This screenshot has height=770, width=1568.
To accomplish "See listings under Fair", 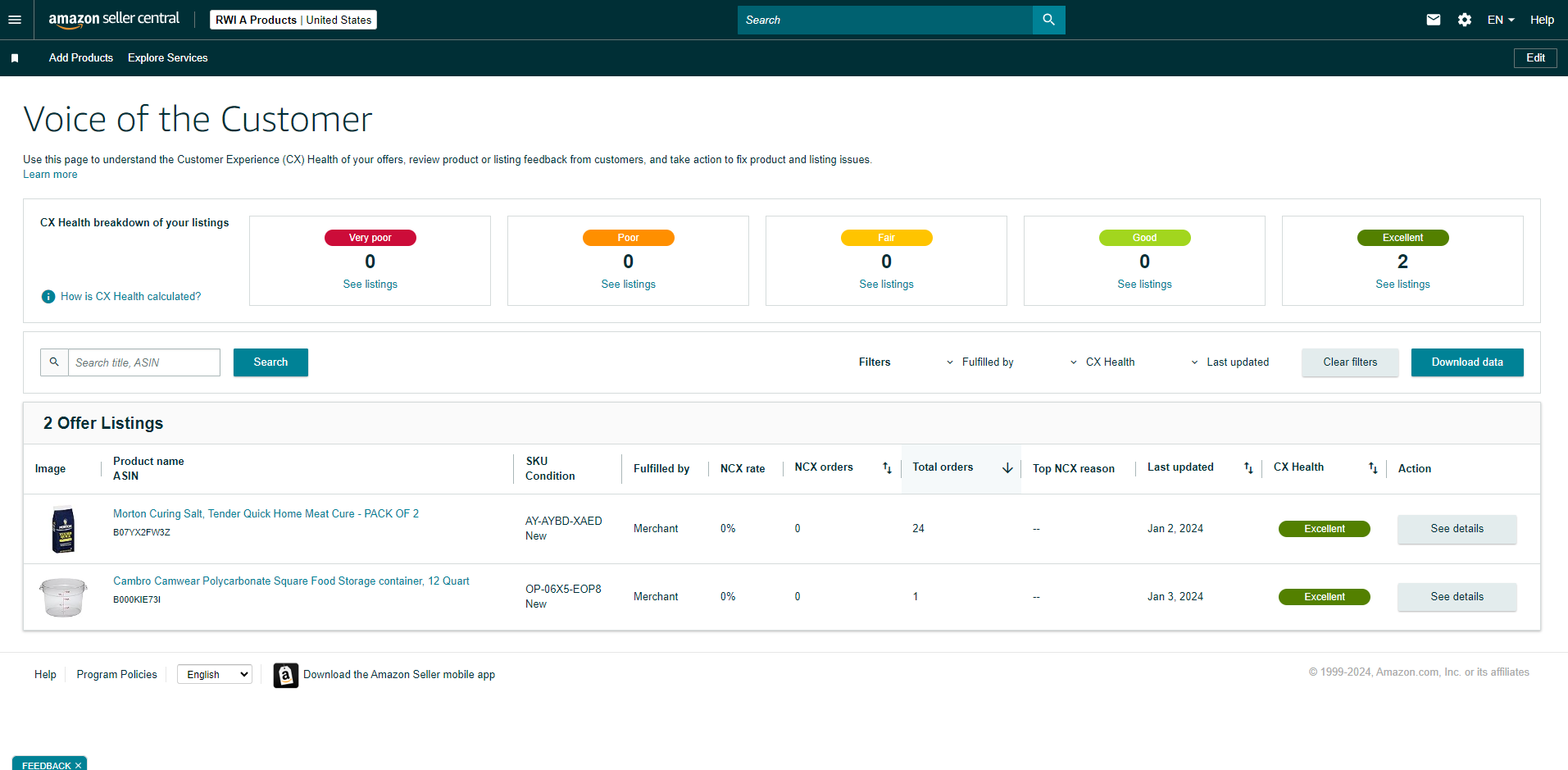I will pyautogui.click(x=887, y=285).
